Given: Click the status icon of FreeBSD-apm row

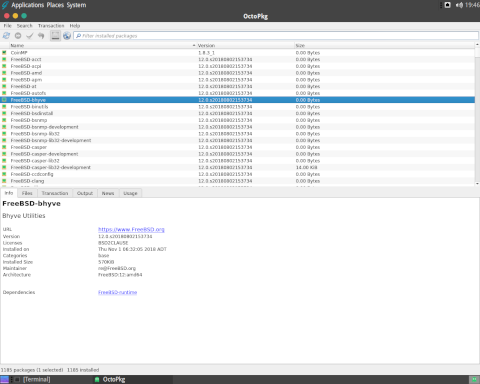Looking at the screenshot, I should 4,80.
